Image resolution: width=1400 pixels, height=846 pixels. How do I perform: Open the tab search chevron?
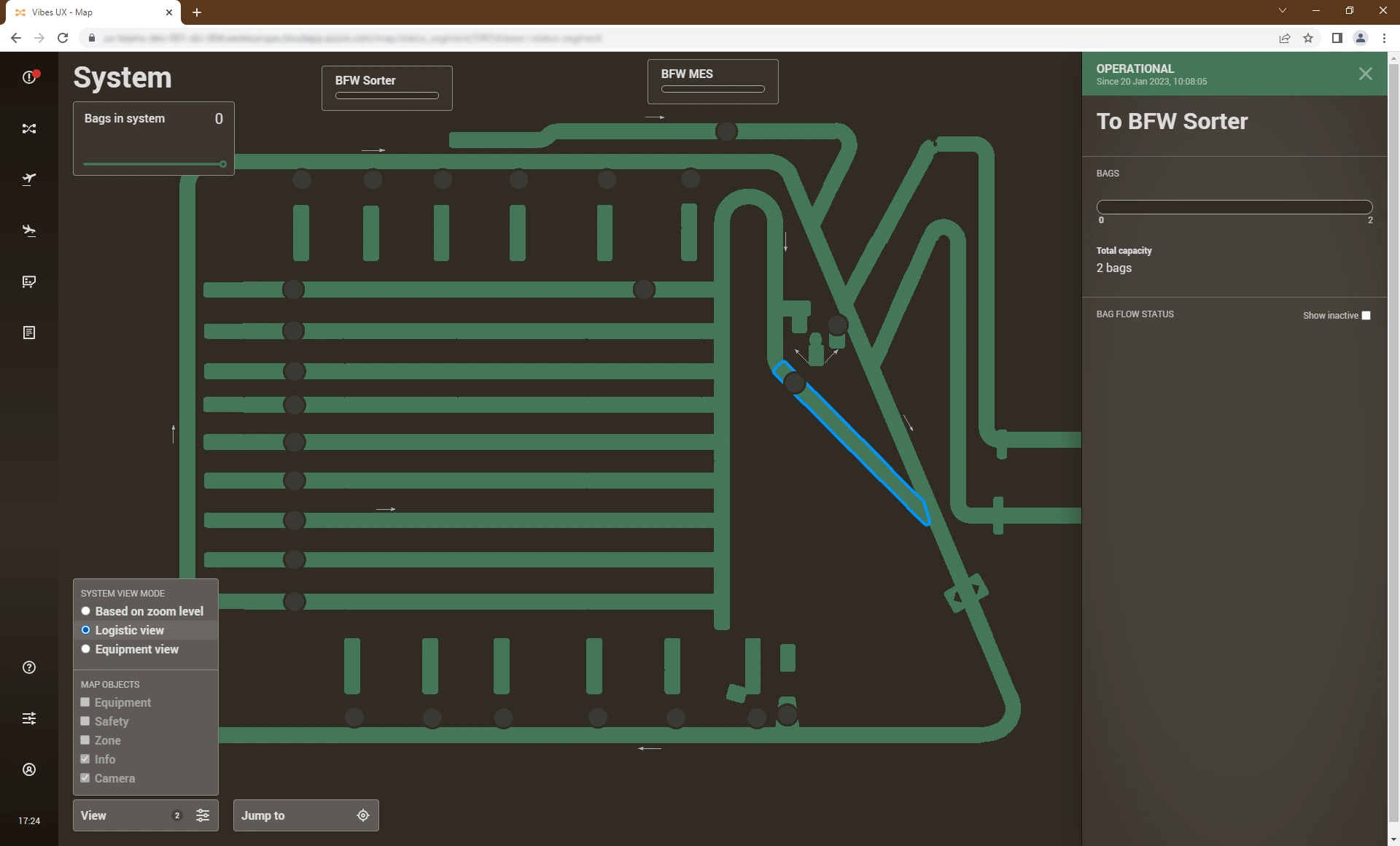click(x=1283, y=10)
